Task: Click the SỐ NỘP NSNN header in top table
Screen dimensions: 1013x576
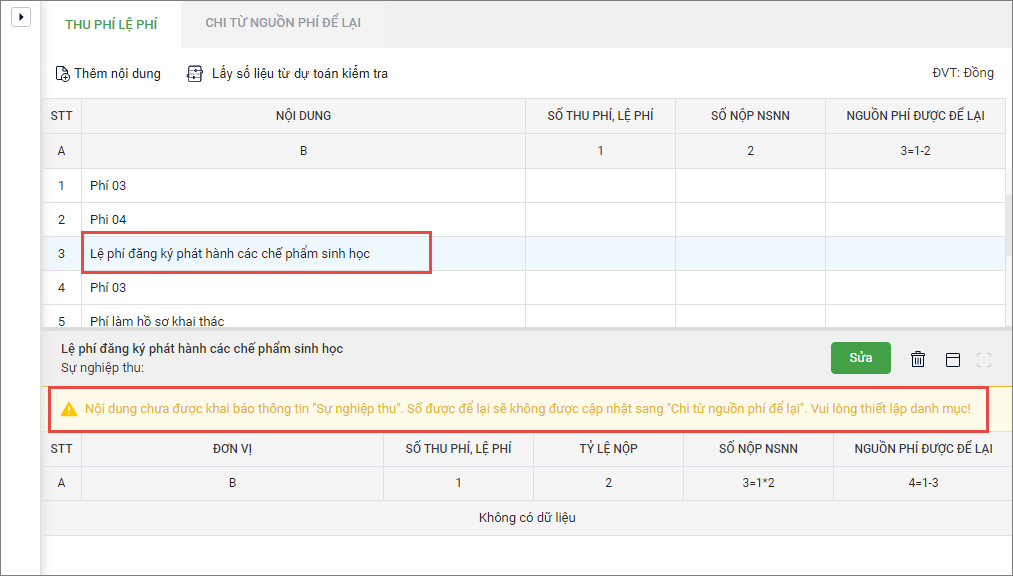Action: pyautogui.click(x=750, y=116)
